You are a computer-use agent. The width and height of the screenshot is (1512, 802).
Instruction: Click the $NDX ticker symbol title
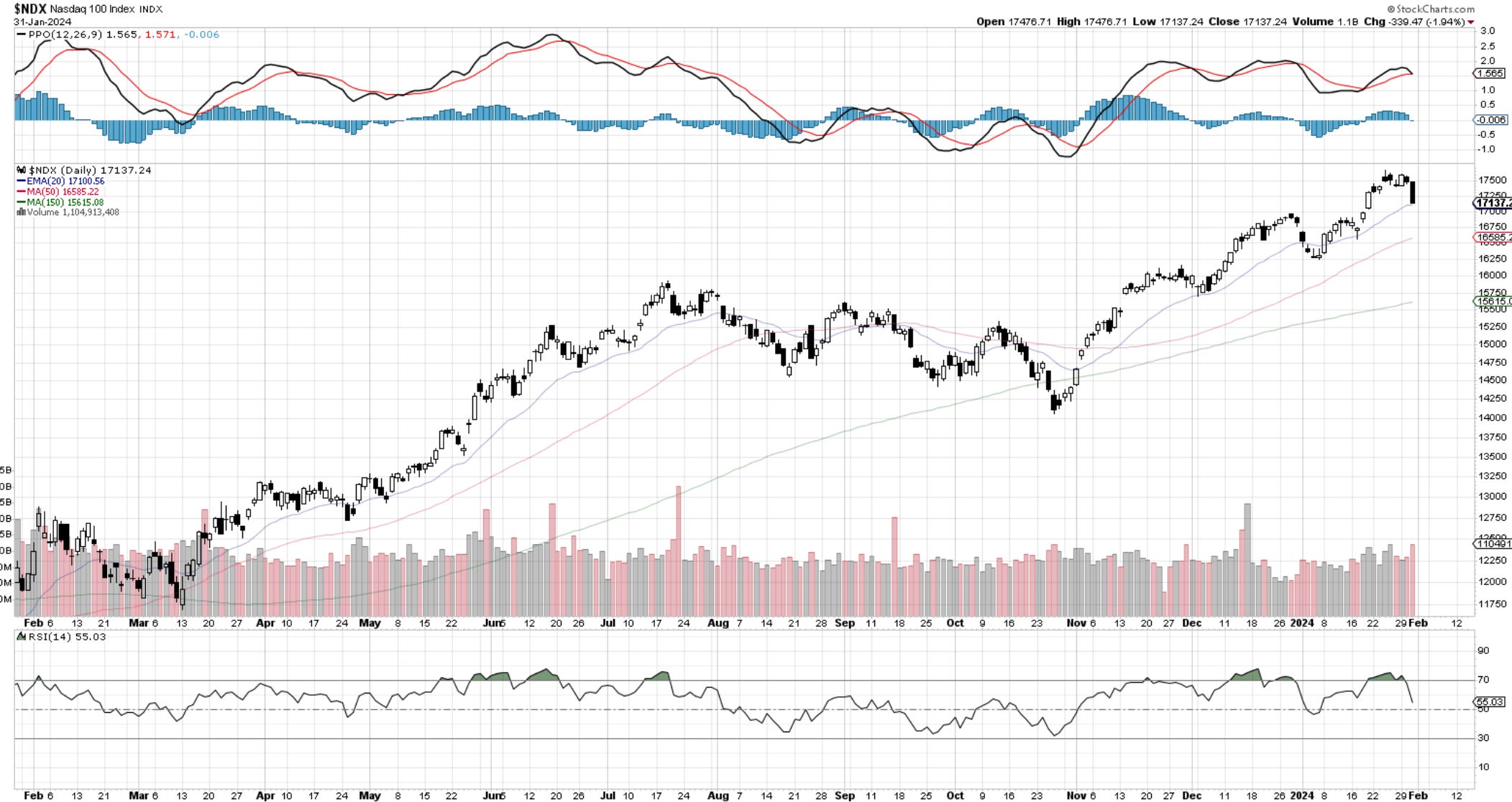[31, 9]
